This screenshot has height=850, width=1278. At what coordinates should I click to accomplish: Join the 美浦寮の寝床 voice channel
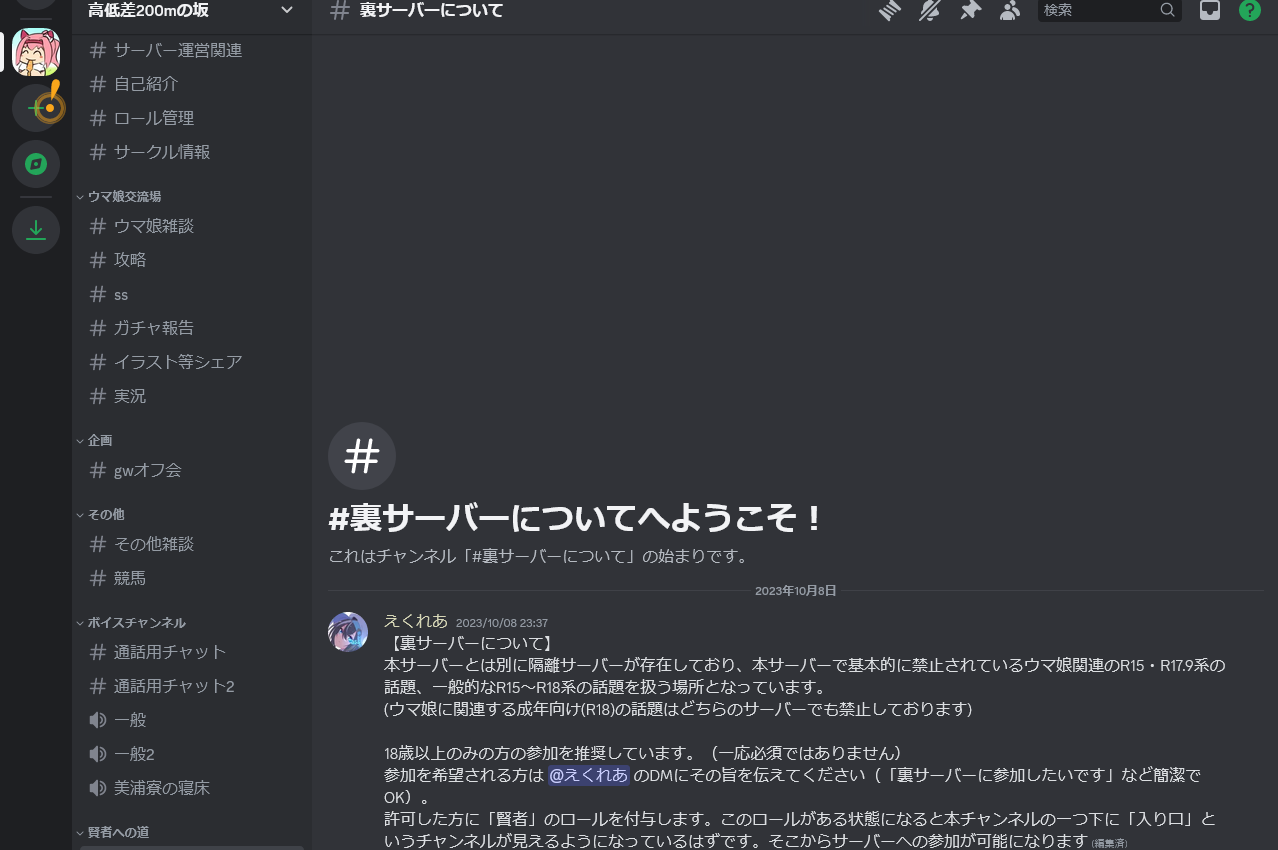click(161, 788)
